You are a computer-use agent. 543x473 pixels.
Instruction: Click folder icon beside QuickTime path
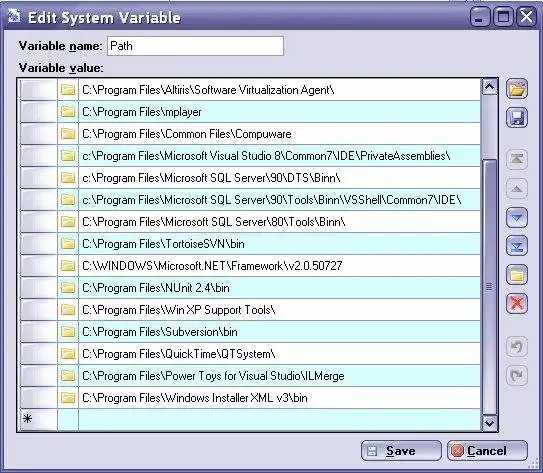point(68,354)
